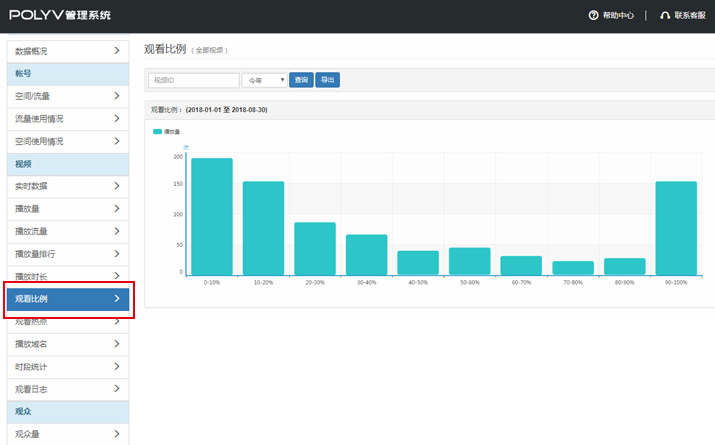This screenshot has width=715, height=445.
Task: Open the 今年 time range dropdown
Action: (x=264, y=80)
